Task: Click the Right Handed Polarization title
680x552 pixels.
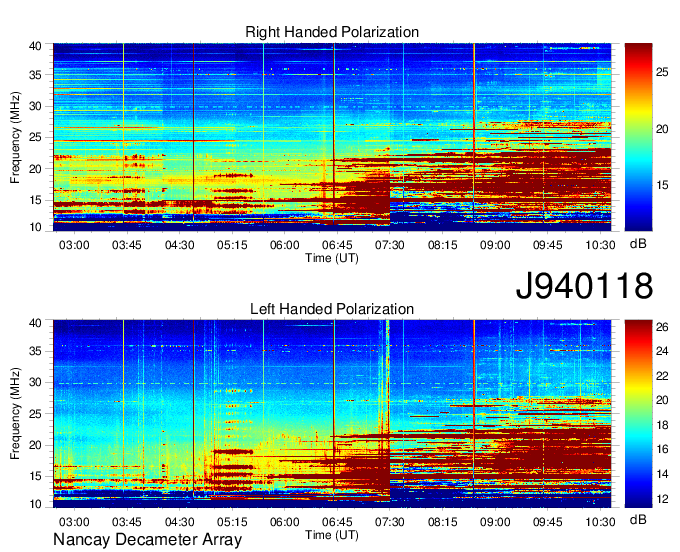Action: click(332, 32)
